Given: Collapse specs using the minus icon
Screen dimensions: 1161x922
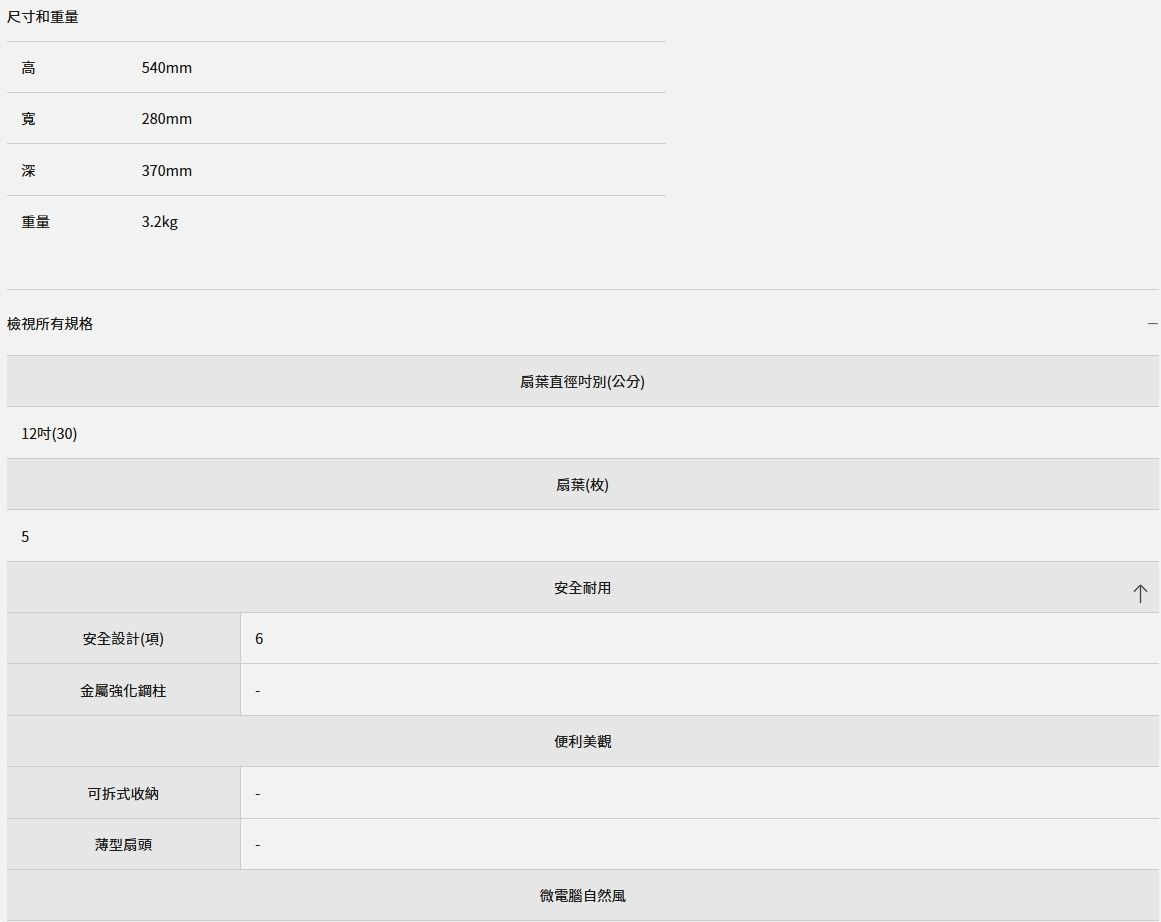Looking at the screenshot, I should point(1152,324).
